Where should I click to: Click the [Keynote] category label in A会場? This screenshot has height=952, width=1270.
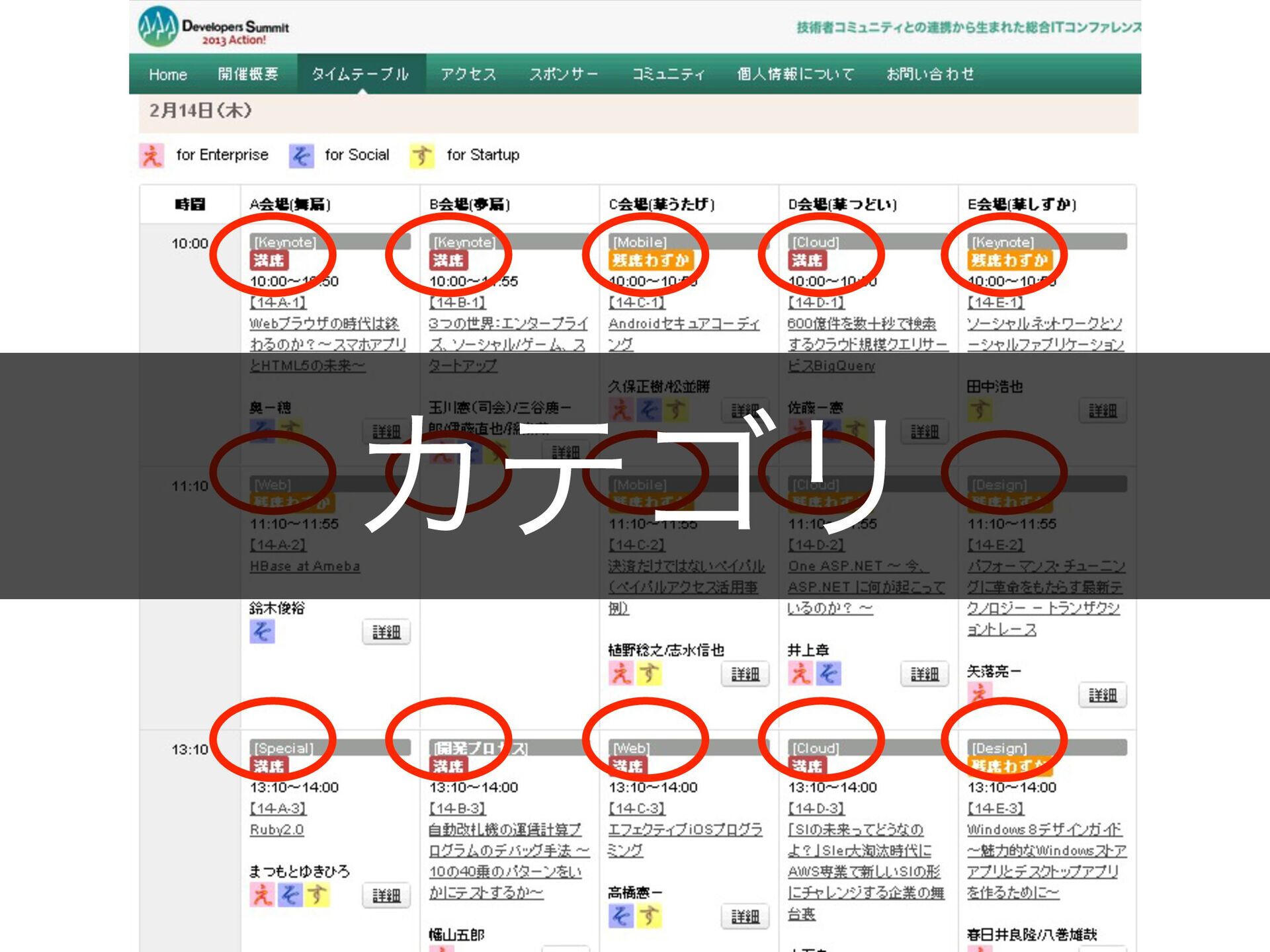285,242
